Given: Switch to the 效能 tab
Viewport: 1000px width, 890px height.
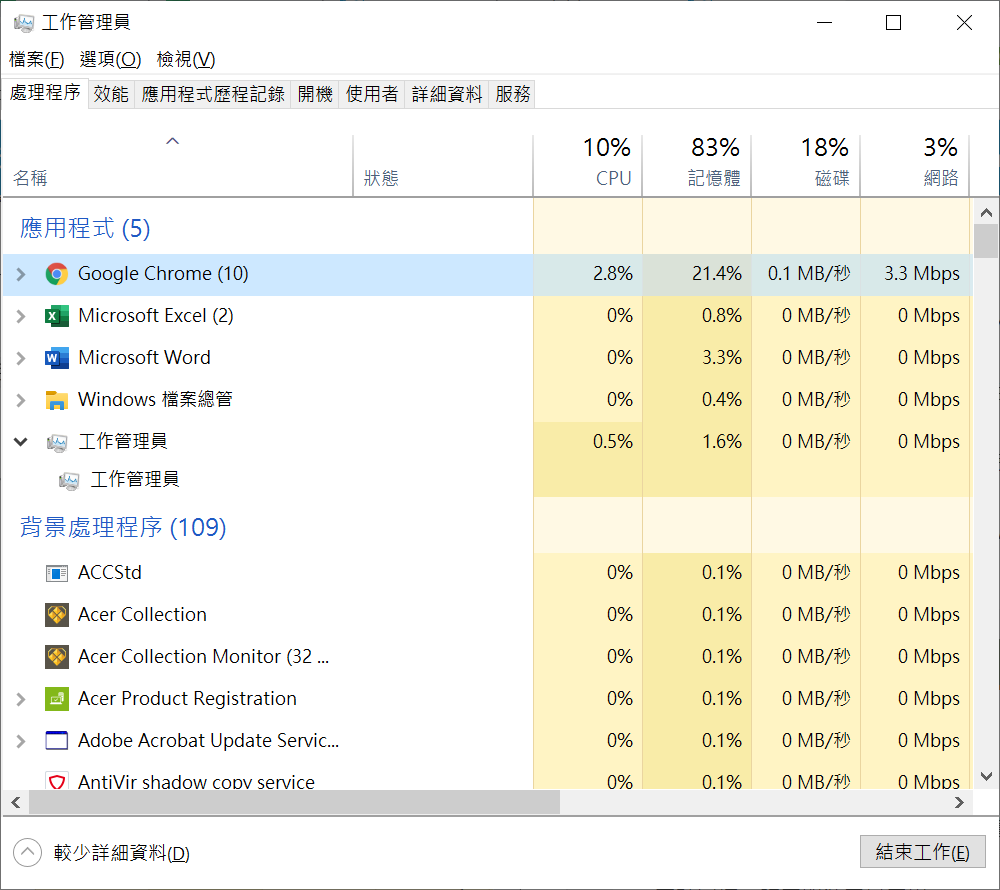Looking at the screenshot, I should pyautogui.click(x=111, y=94).
